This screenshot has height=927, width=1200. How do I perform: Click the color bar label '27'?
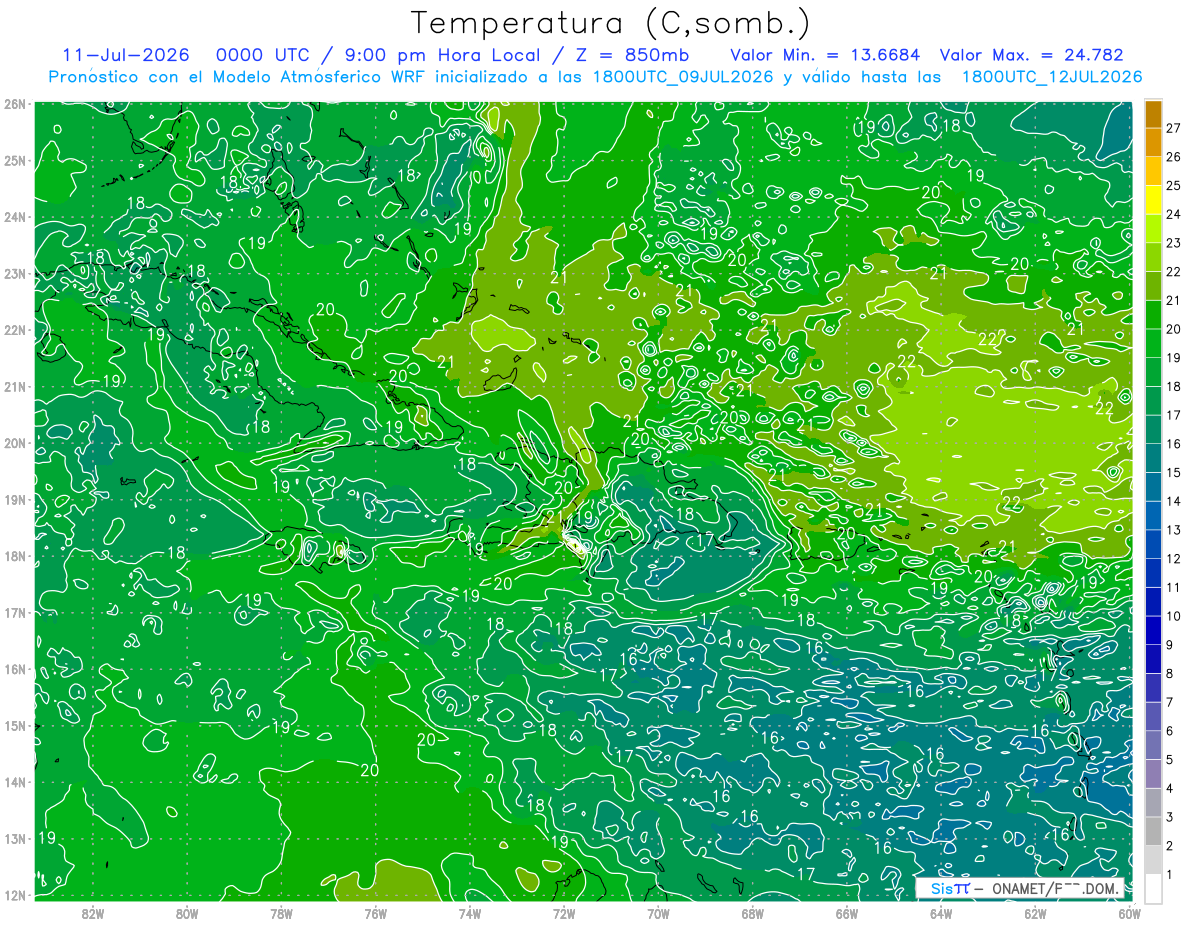pyautogui.click(x=1174, y=128)
